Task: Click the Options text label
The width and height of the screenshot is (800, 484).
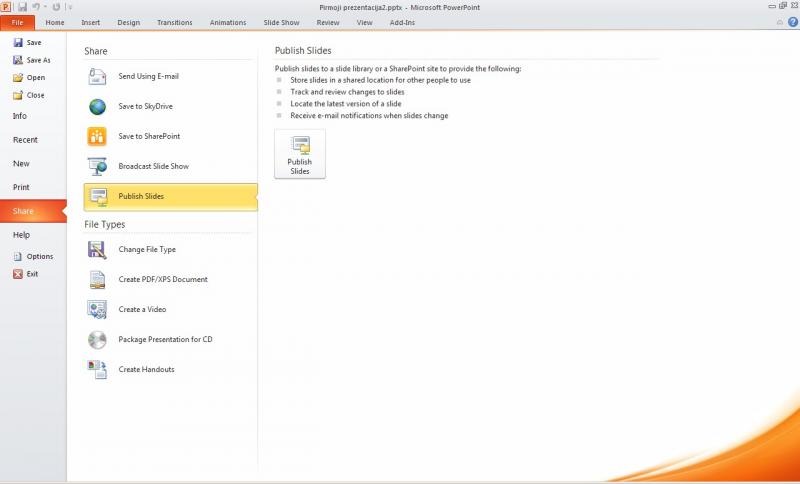Action: pyautogui.click(x=40, y=257)
